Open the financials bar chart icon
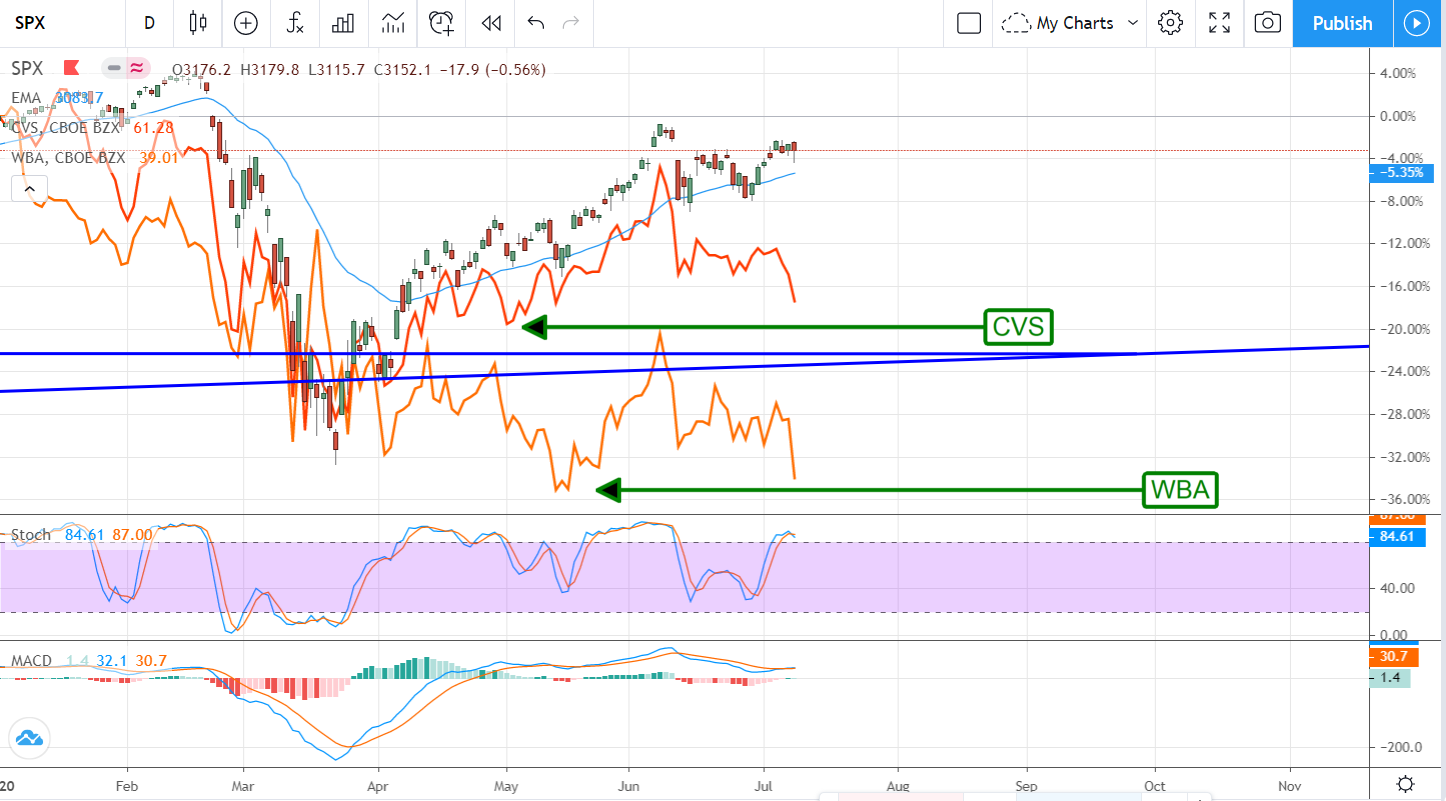1446x801 pixels. pos(344,23)
